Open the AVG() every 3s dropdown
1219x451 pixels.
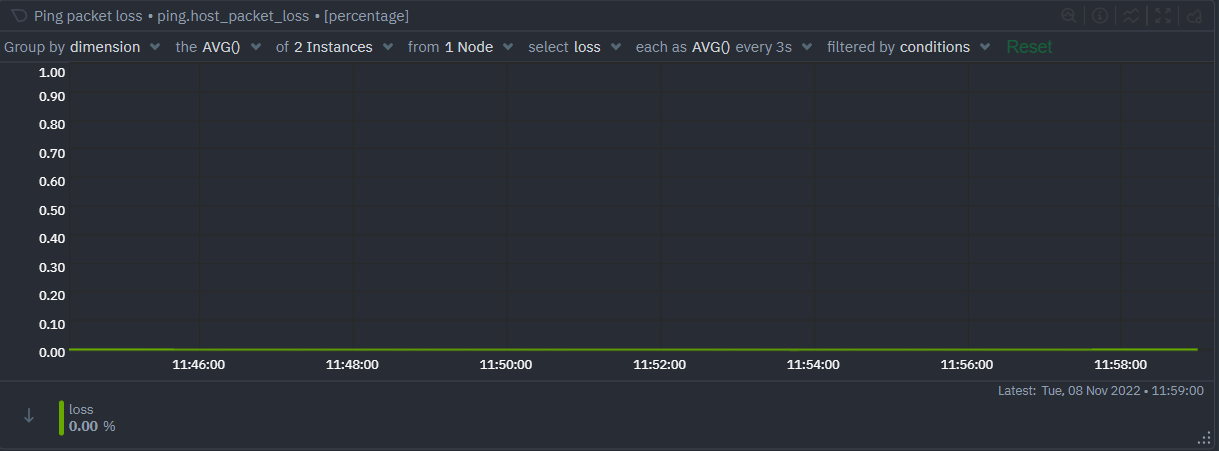click(x=750, y=47)
